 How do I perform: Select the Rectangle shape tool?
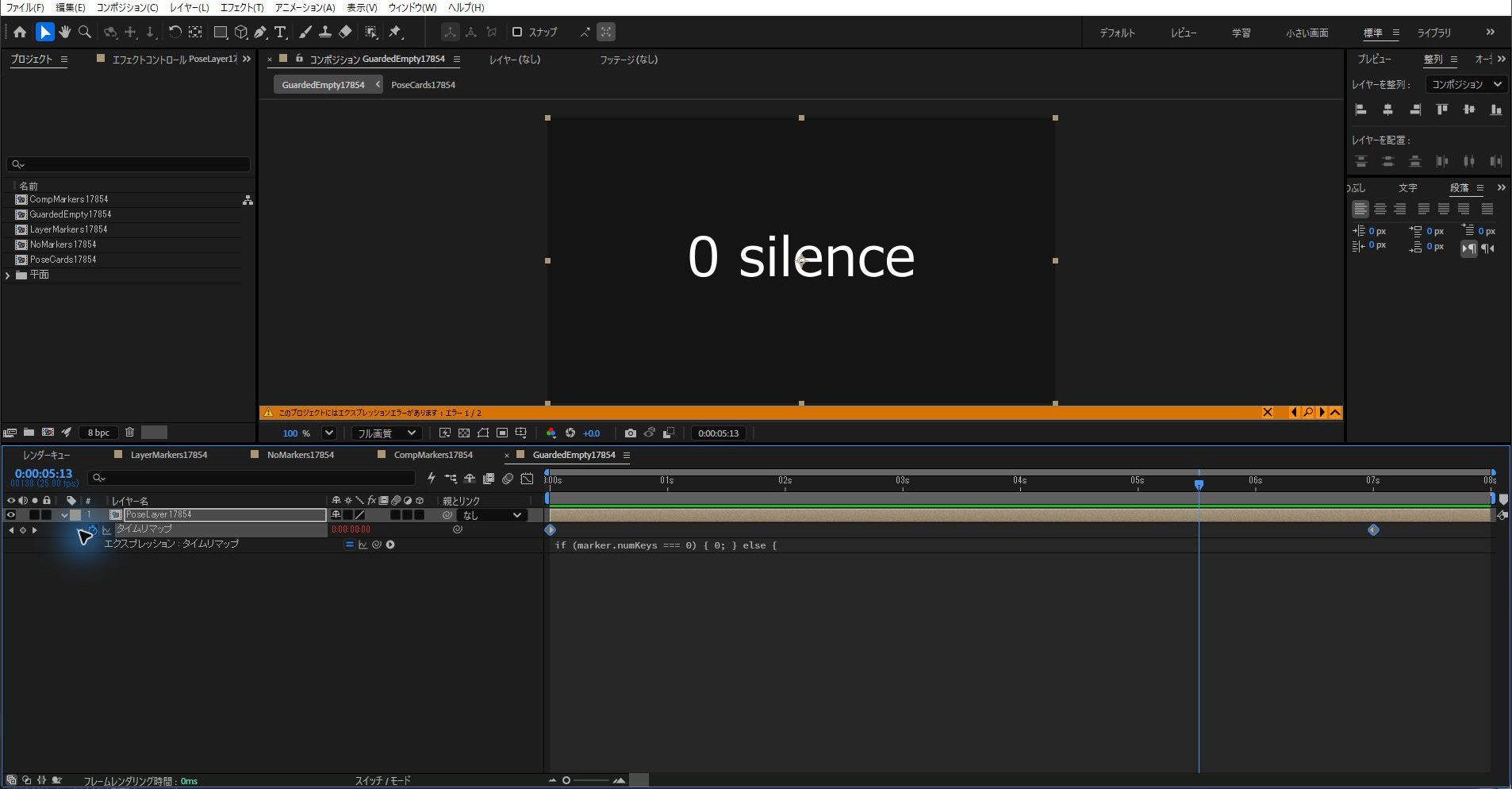click(x=221, y=32)
